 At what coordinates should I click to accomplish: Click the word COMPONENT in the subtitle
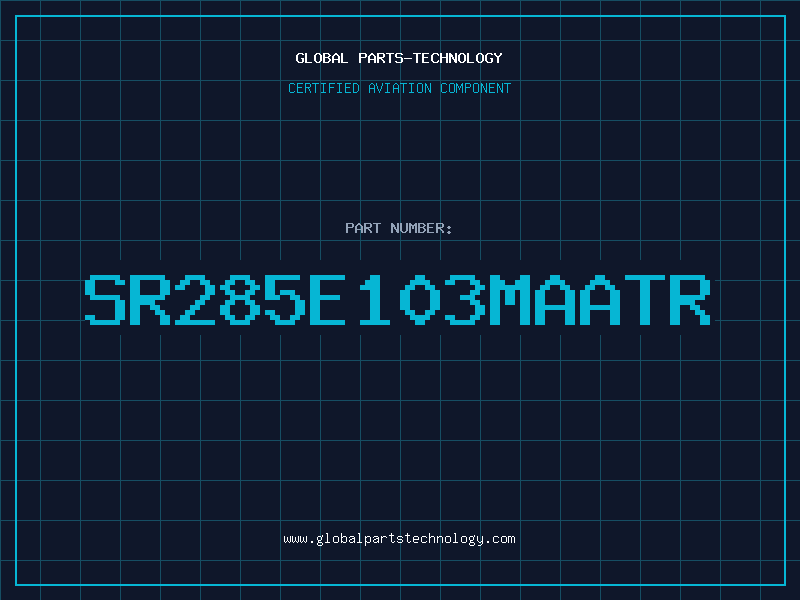(x=475, y=88)
